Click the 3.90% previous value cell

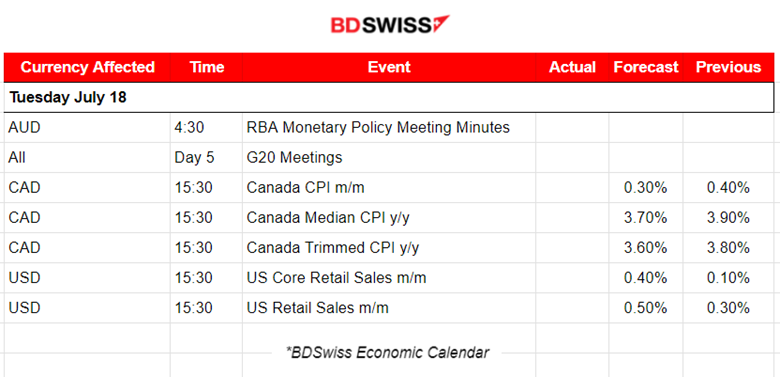point(728,217)
